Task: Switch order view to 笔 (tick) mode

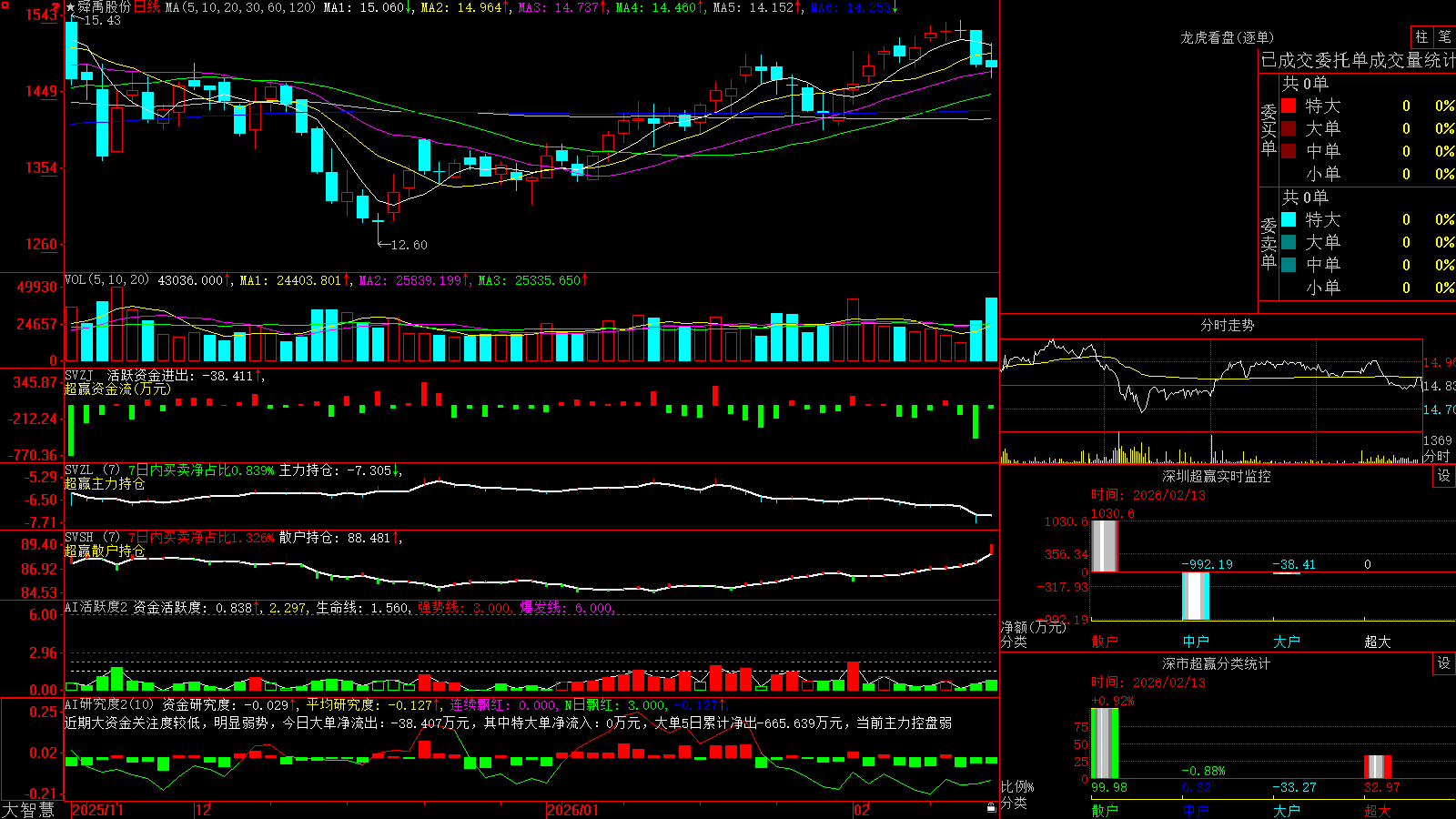Action: coord(1444,36)
